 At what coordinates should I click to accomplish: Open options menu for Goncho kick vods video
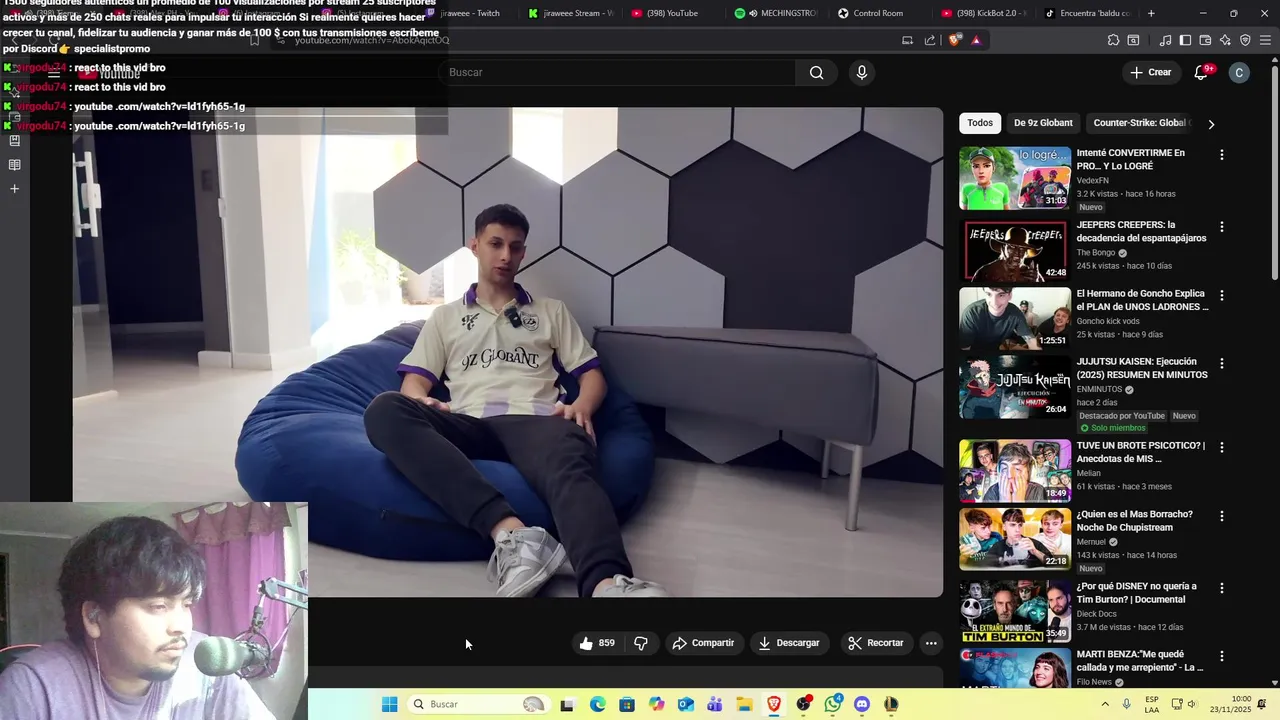click(1221, 296)
